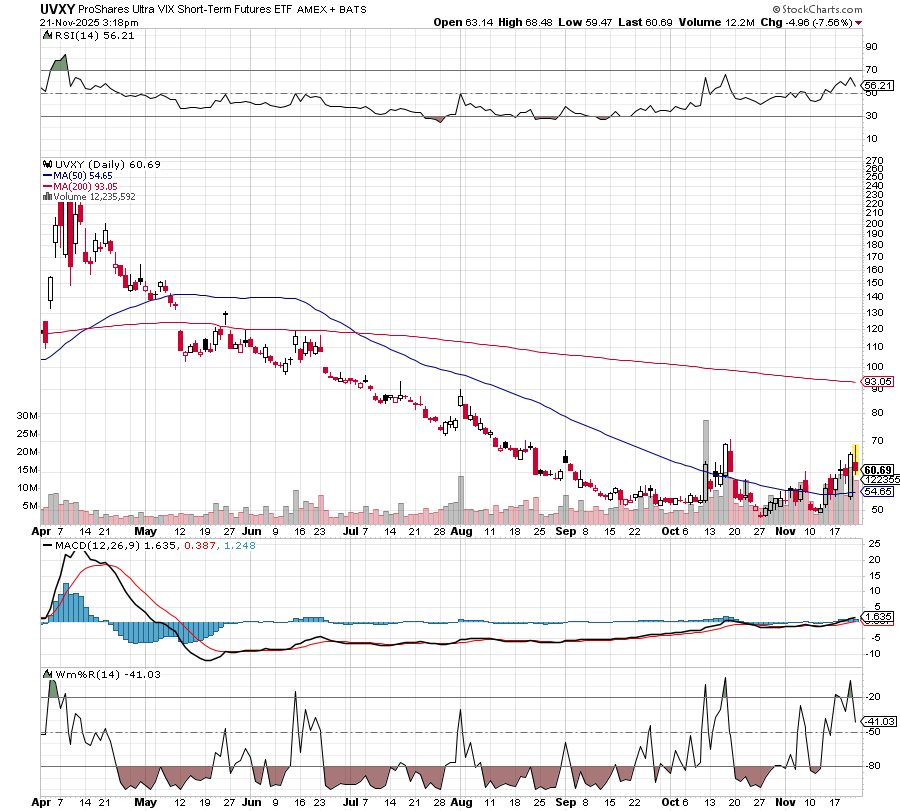Screen dimensions: 900x811
Task: Click the 1.635 MACD value tag
Action: click(x=875, y=618)
